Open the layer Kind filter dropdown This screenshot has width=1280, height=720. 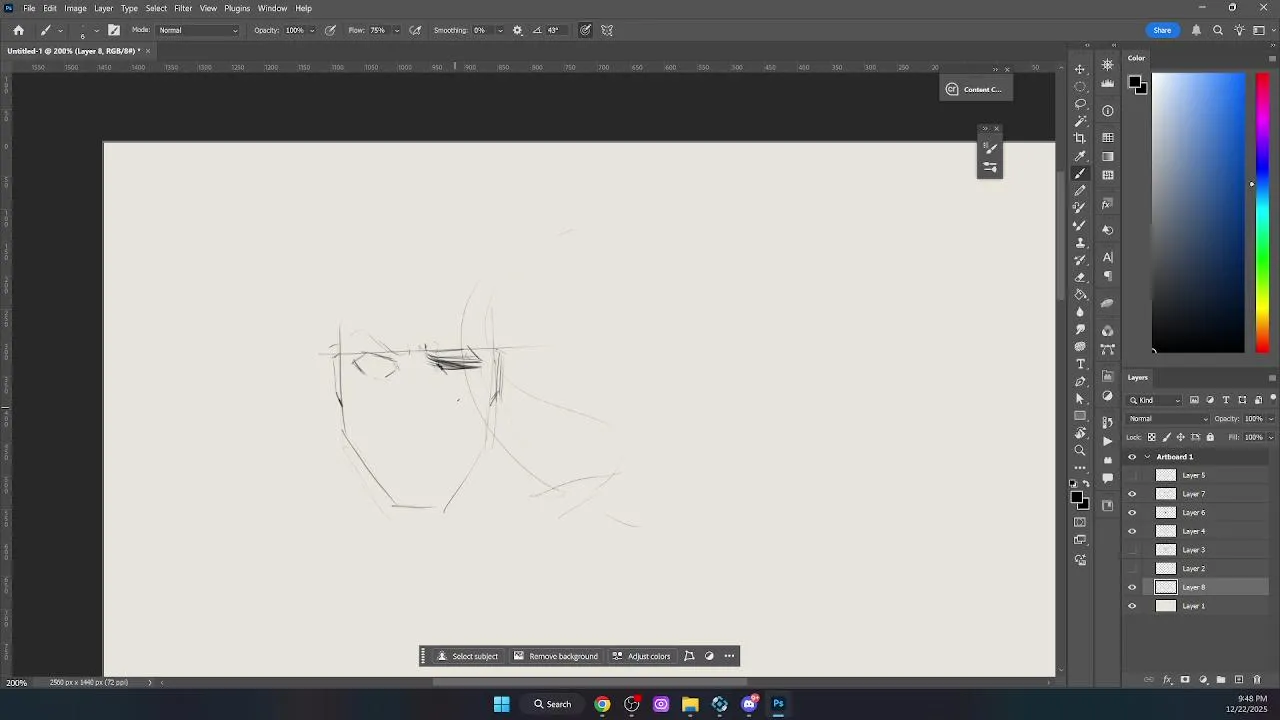coord(1155,400)
